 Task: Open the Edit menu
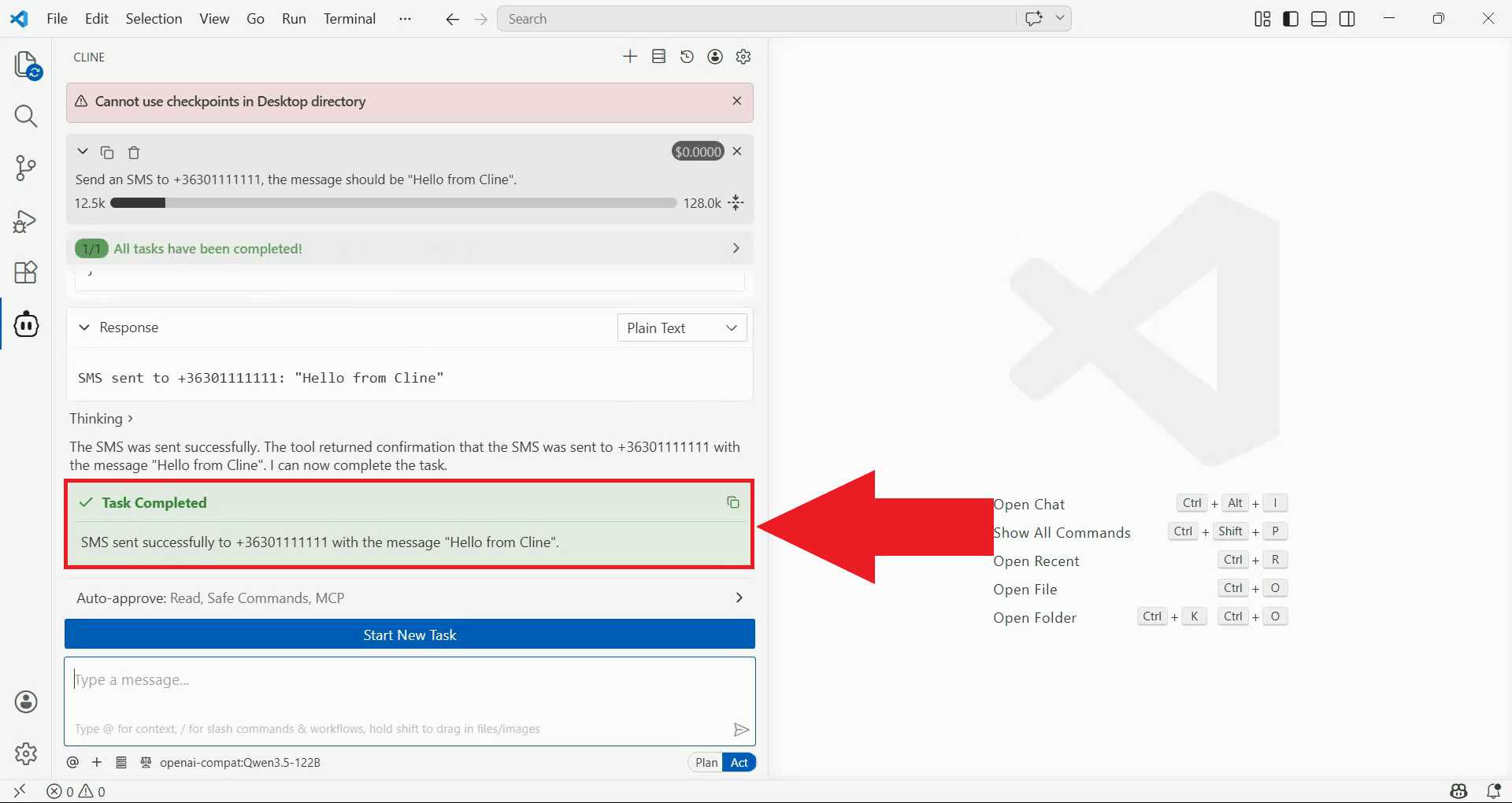click(97, 19)
